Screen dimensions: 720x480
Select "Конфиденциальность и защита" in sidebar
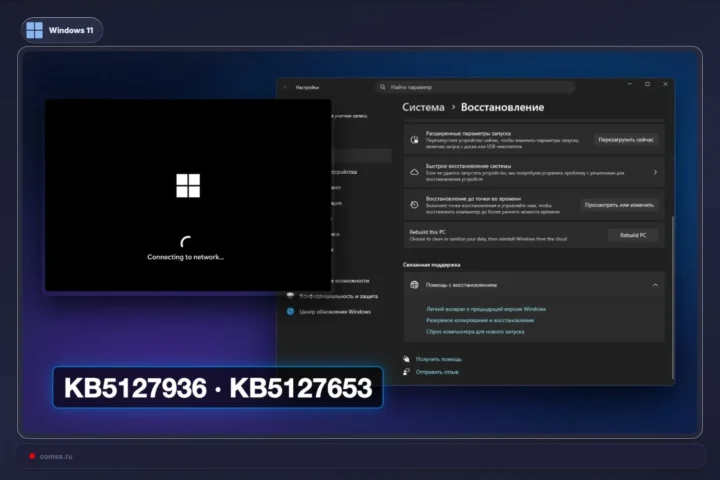click(338, 296)
